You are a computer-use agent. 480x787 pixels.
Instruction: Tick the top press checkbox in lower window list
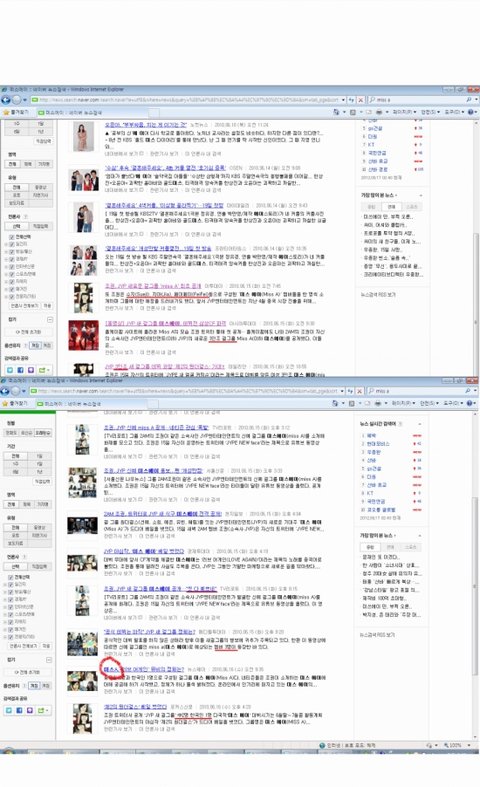11,577
